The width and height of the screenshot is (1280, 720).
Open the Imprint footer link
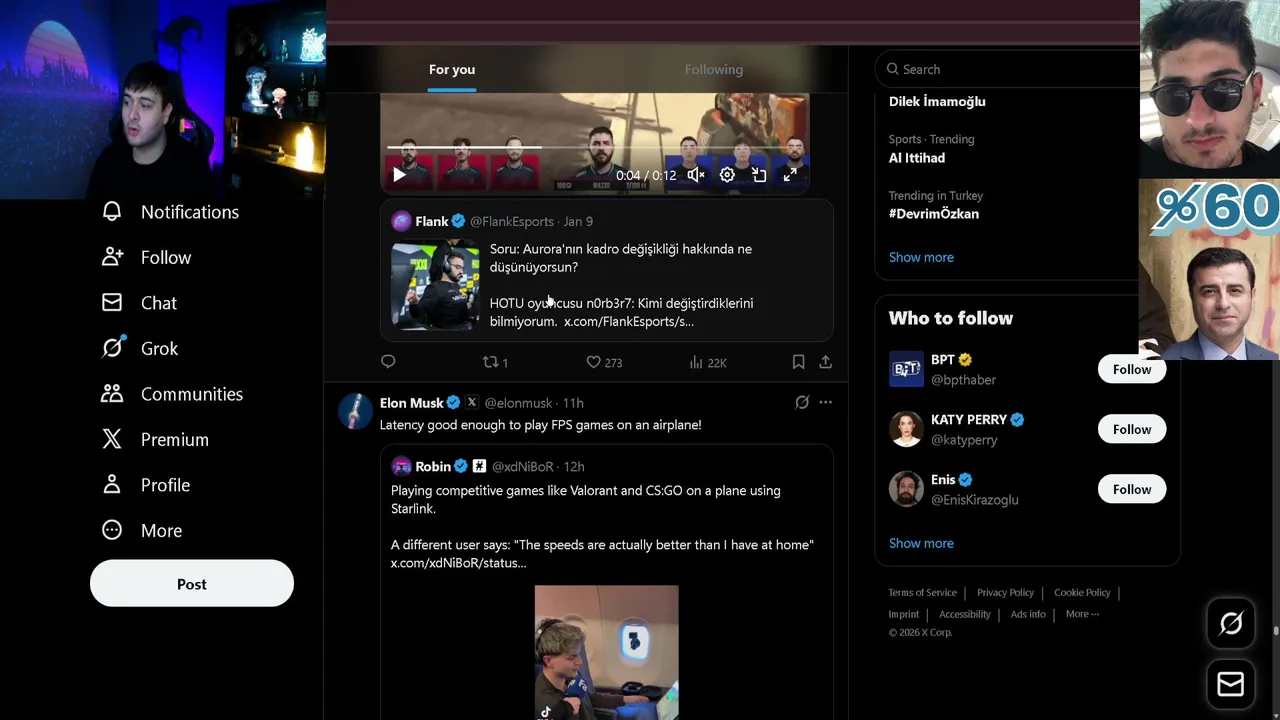coord(904,614)
